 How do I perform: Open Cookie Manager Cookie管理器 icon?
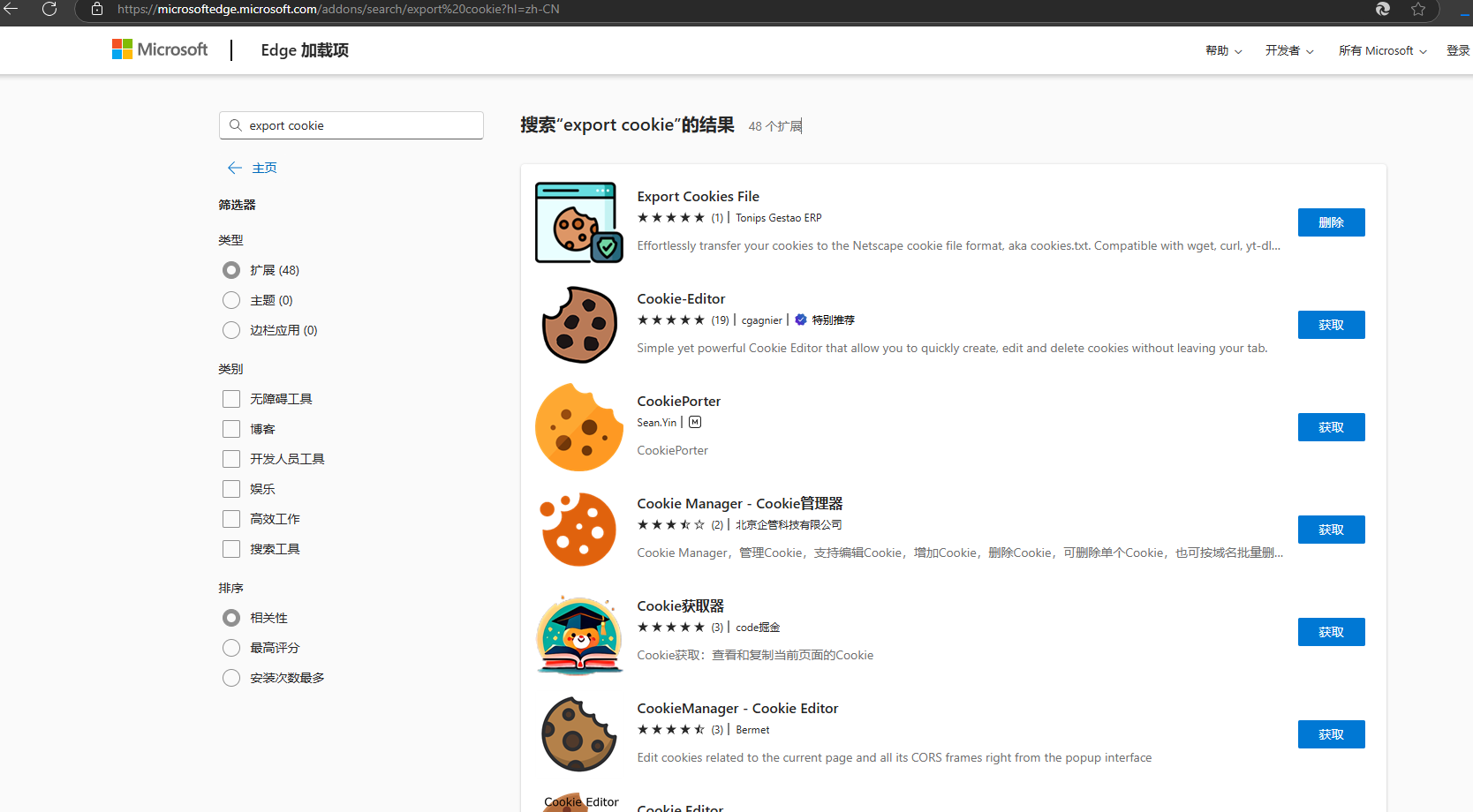coord(579,530)
